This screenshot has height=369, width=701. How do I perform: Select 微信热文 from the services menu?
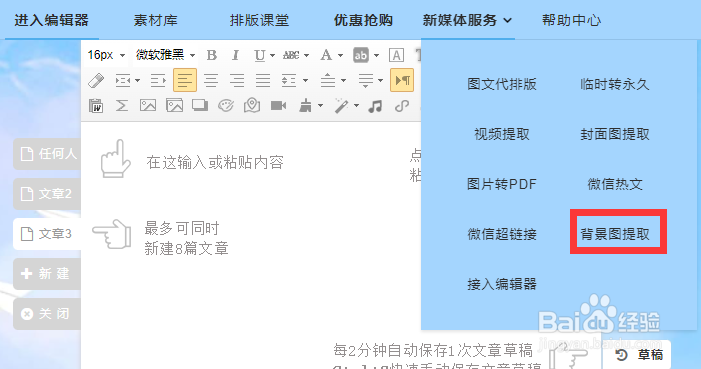(615, 184)
